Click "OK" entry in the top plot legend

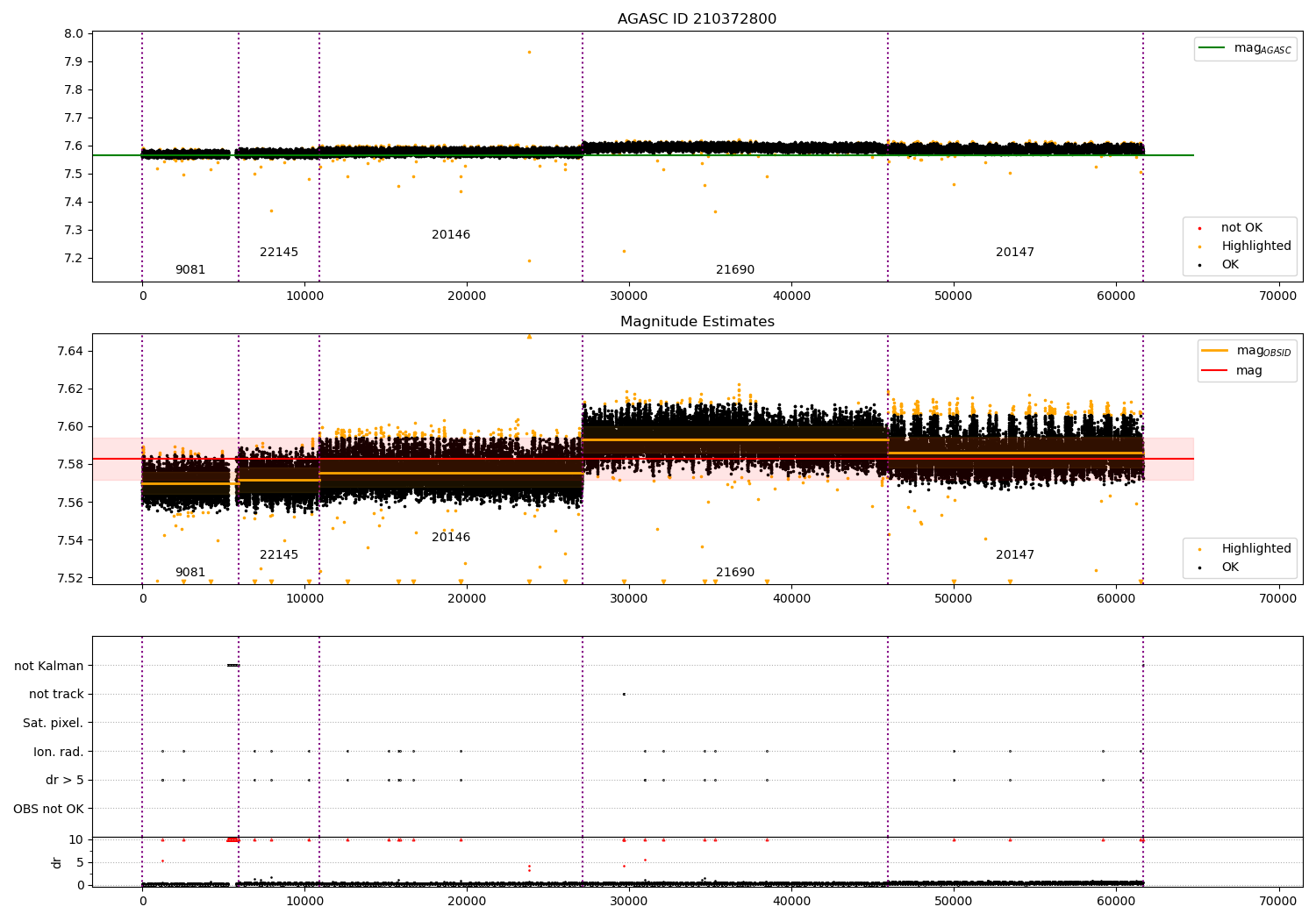pyautogui.click(x=1230, y=265)
